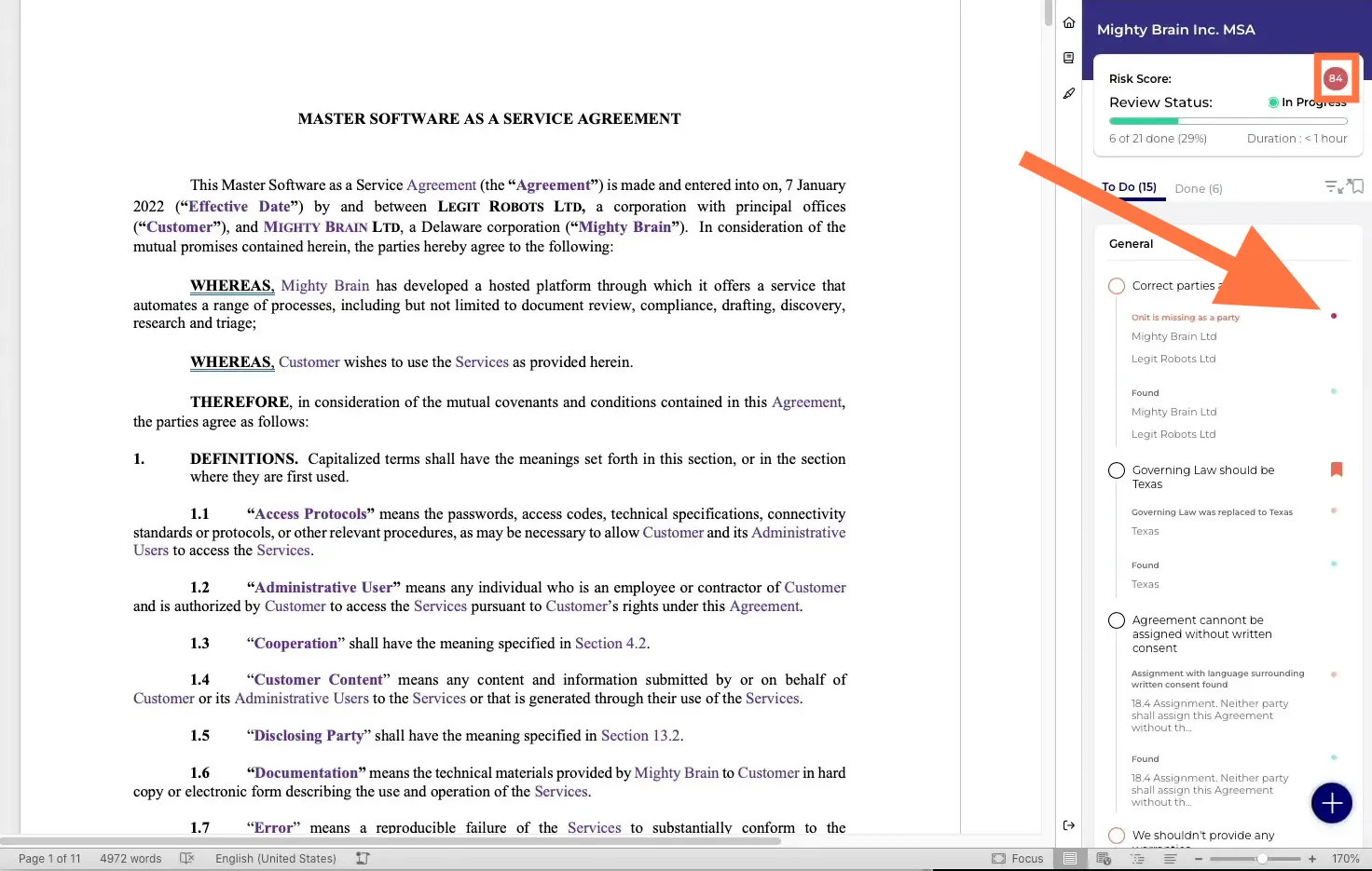Mark 'Correct parties' item as done

[1117, 286]
